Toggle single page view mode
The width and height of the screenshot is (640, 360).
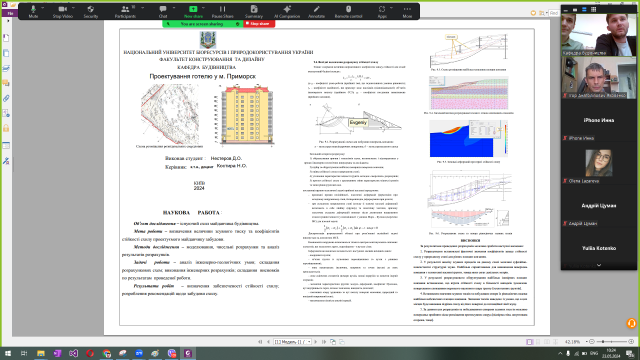[x=529, y=342]
